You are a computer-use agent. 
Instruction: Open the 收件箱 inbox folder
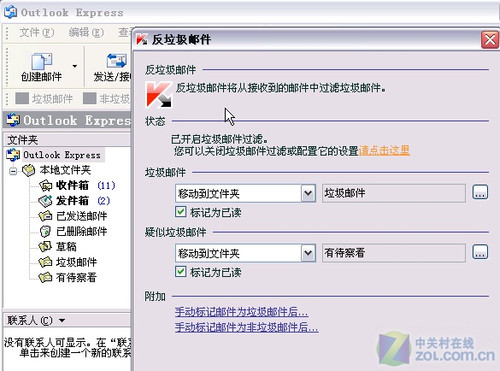[72, 185]
